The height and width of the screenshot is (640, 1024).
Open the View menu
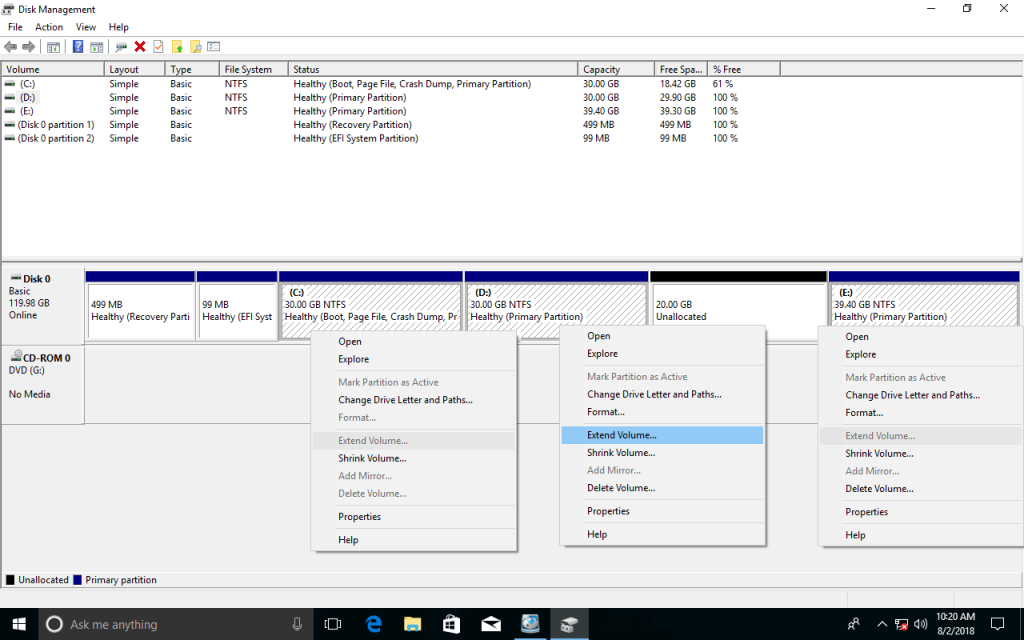coord(84,27)
